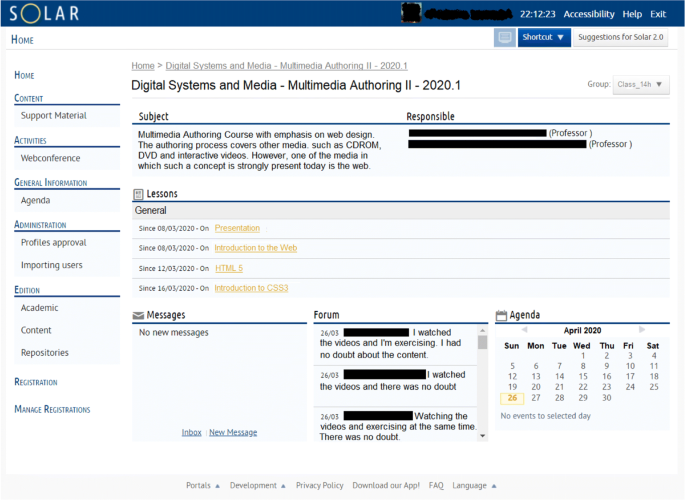The height and width of the screenshot is (500, 685).
Task: Open Support Material in sidebar
Action: [x=54, y=116]
